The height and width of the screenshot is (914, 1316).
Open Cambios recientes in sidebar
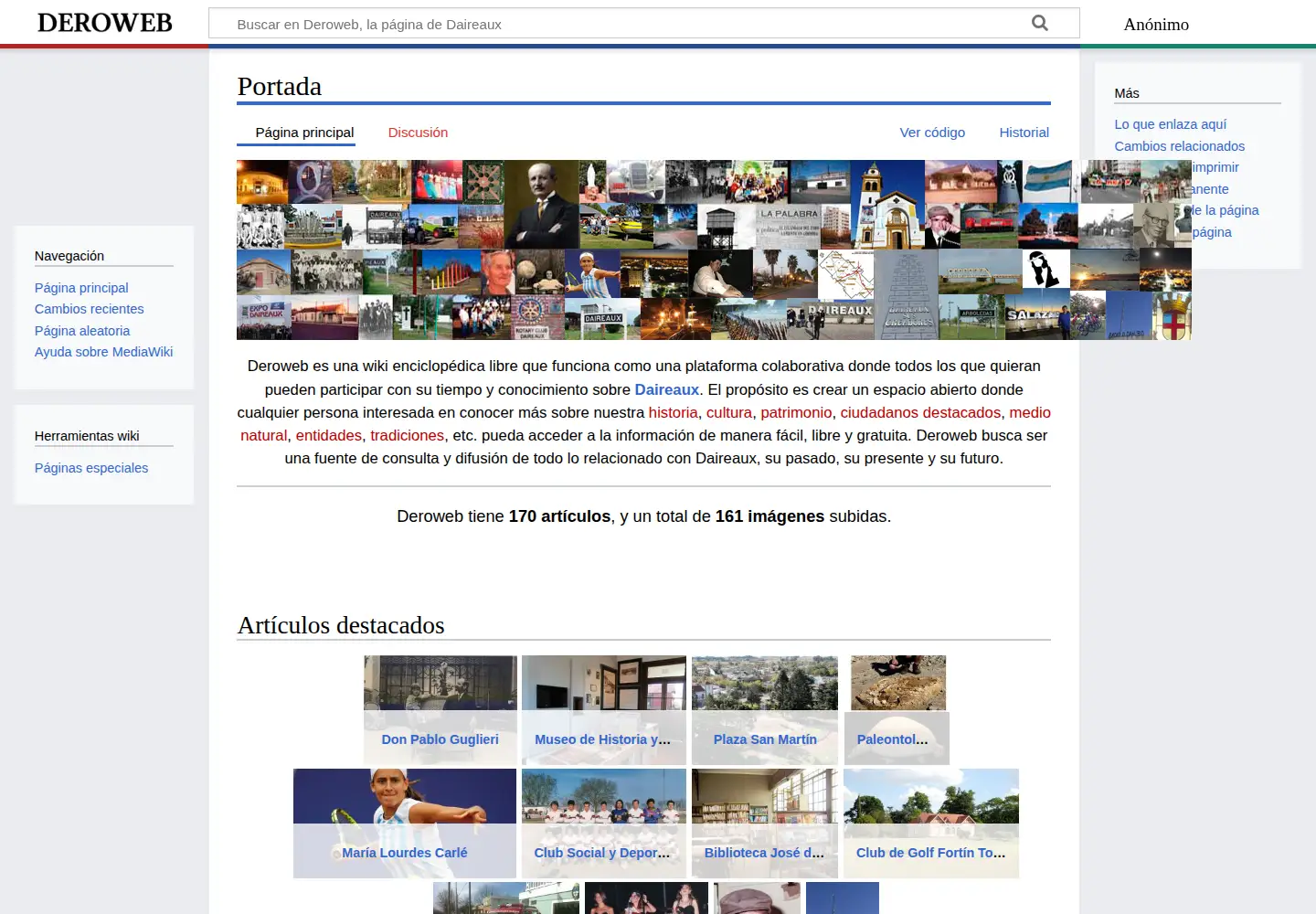(x=90, y=309)
